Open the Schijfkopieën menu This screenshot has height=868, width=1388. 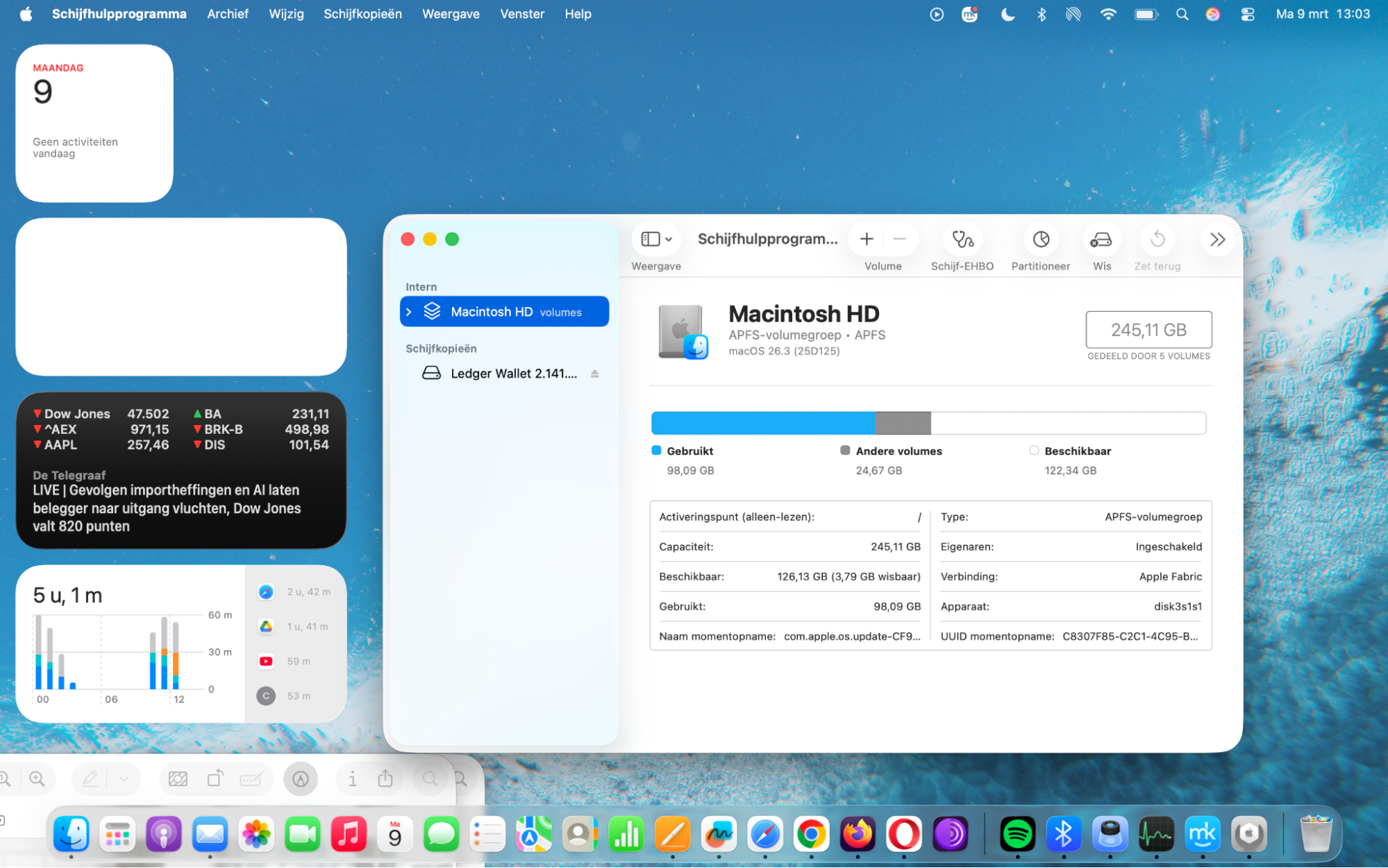[362, 13]
